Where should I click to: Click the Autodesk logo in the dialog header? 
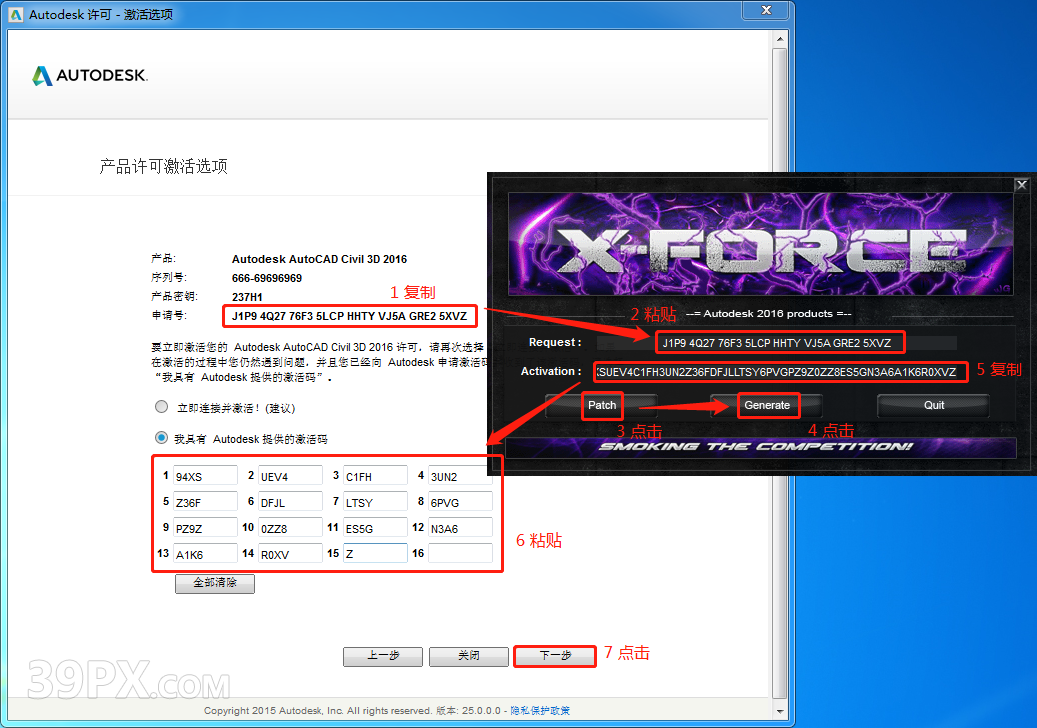[x=90, y=75]
